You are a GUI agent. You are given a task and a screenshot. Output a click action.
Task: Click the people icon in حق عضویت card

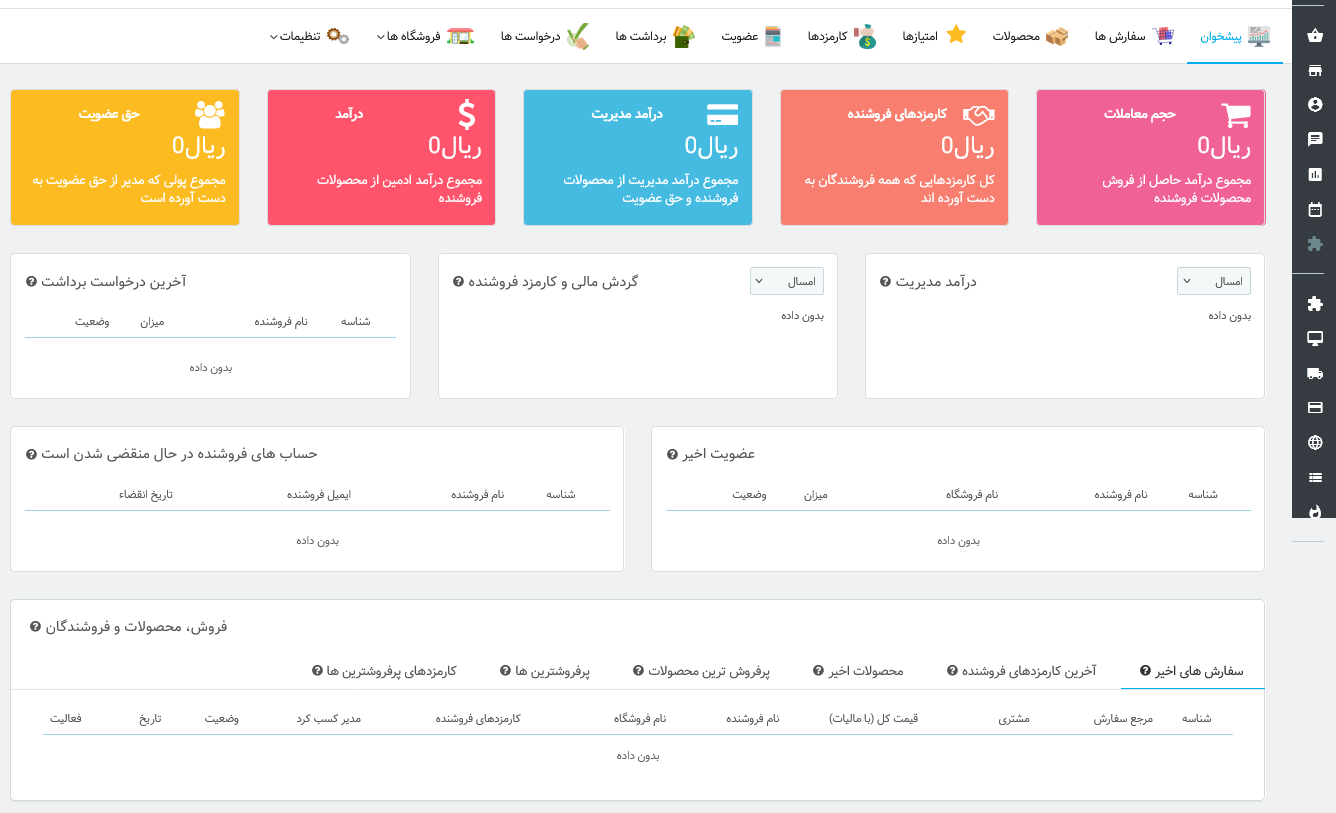(210, 114)
